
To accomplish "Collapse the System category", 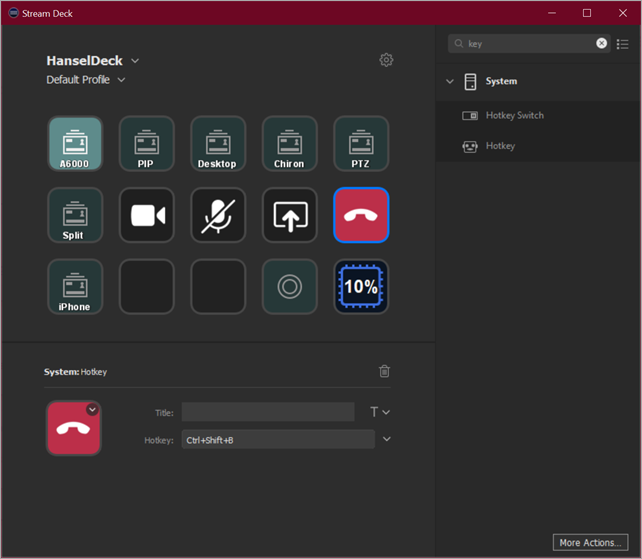I will pyautogui.click(x=450, y=81).
